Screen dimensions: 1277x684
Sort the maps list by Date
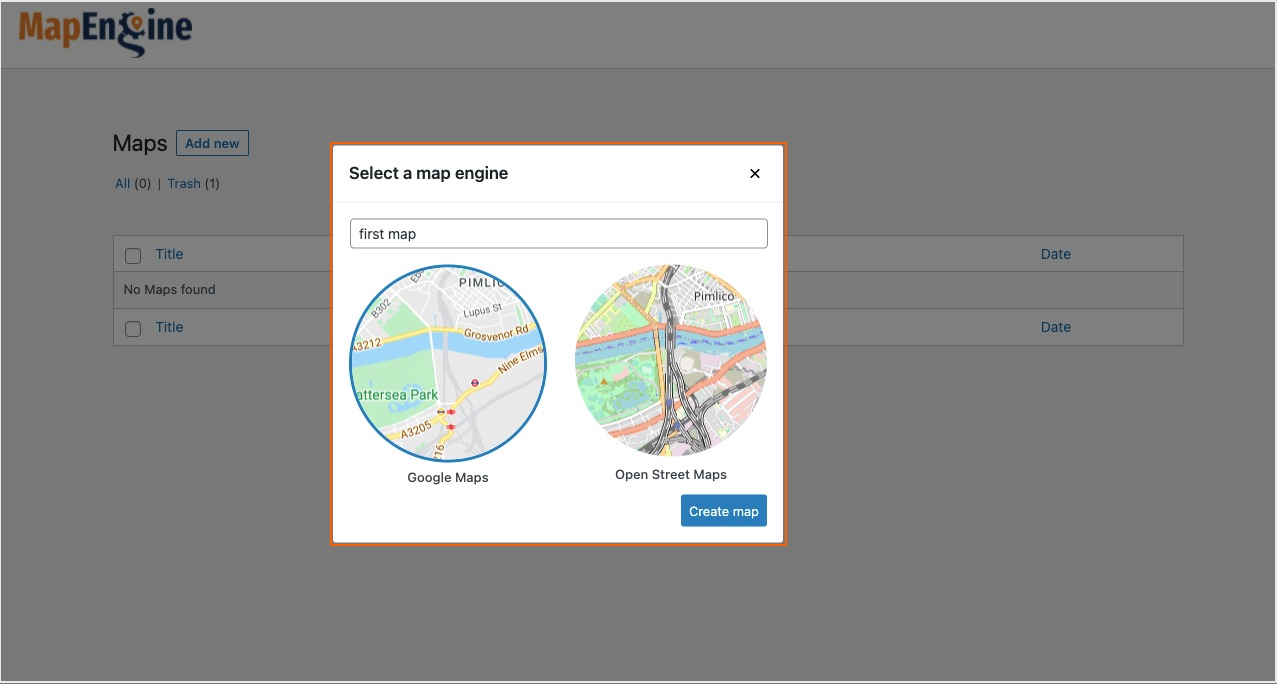pyautogui.click(x=1055, y=254)
